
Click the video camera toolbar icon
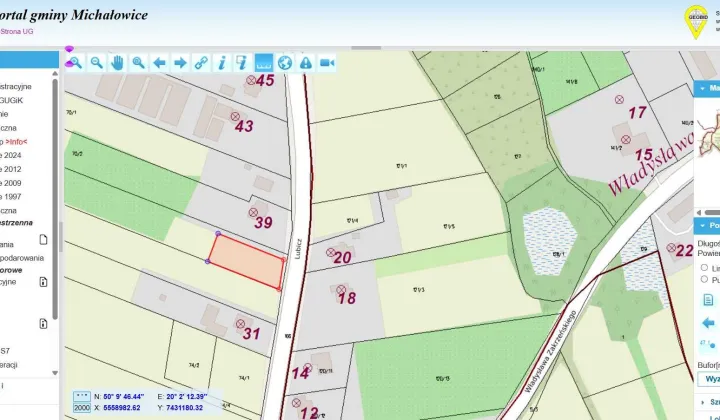[x=327, y=62]
